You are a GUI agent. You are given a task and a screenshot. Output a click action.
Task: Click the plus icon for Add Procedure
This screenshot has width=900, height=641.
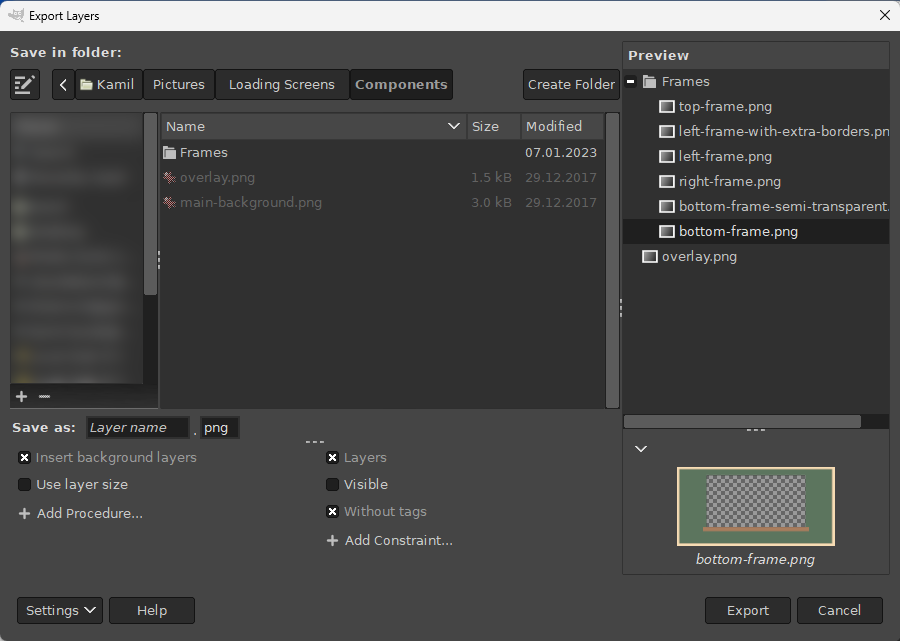(24, 514)
